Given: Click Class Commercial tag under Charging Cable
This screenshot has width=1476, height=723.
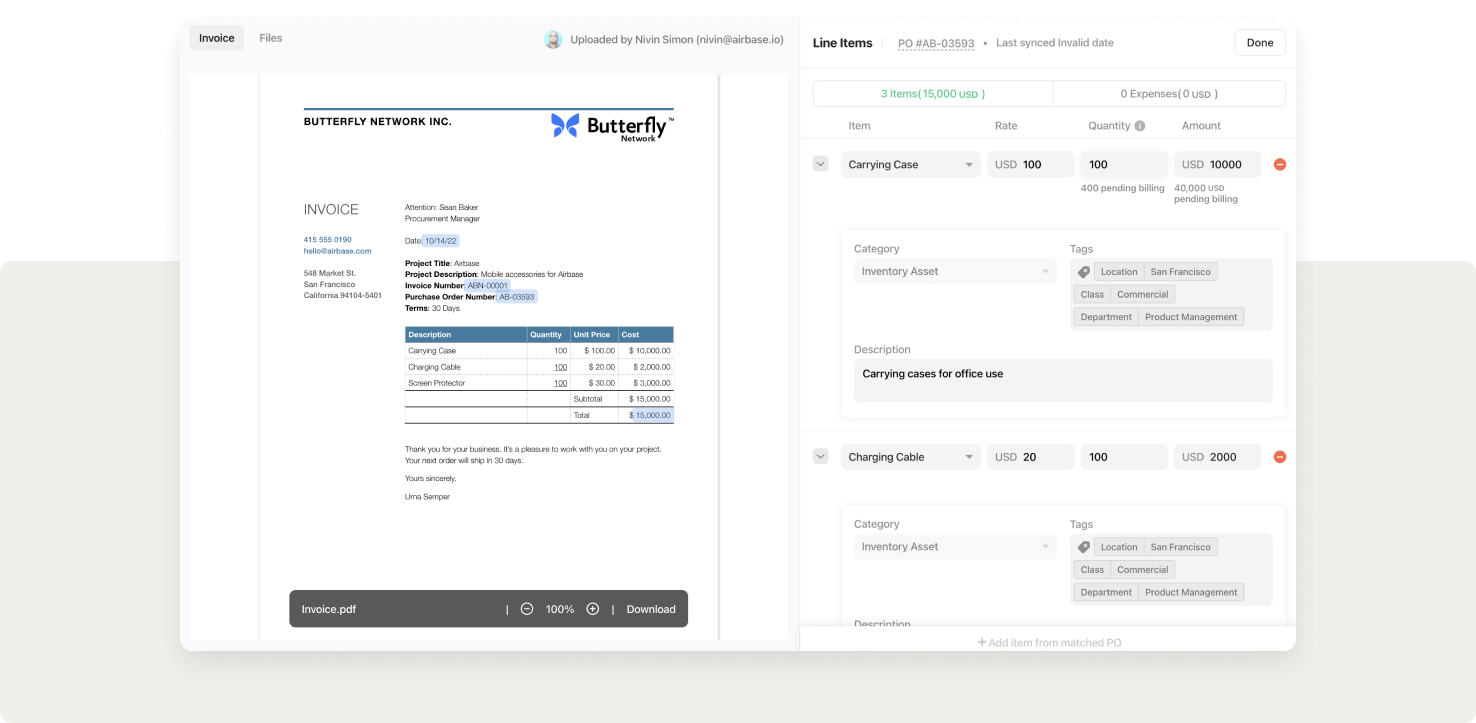Looking at the screenshot, I should [1124, 570].
